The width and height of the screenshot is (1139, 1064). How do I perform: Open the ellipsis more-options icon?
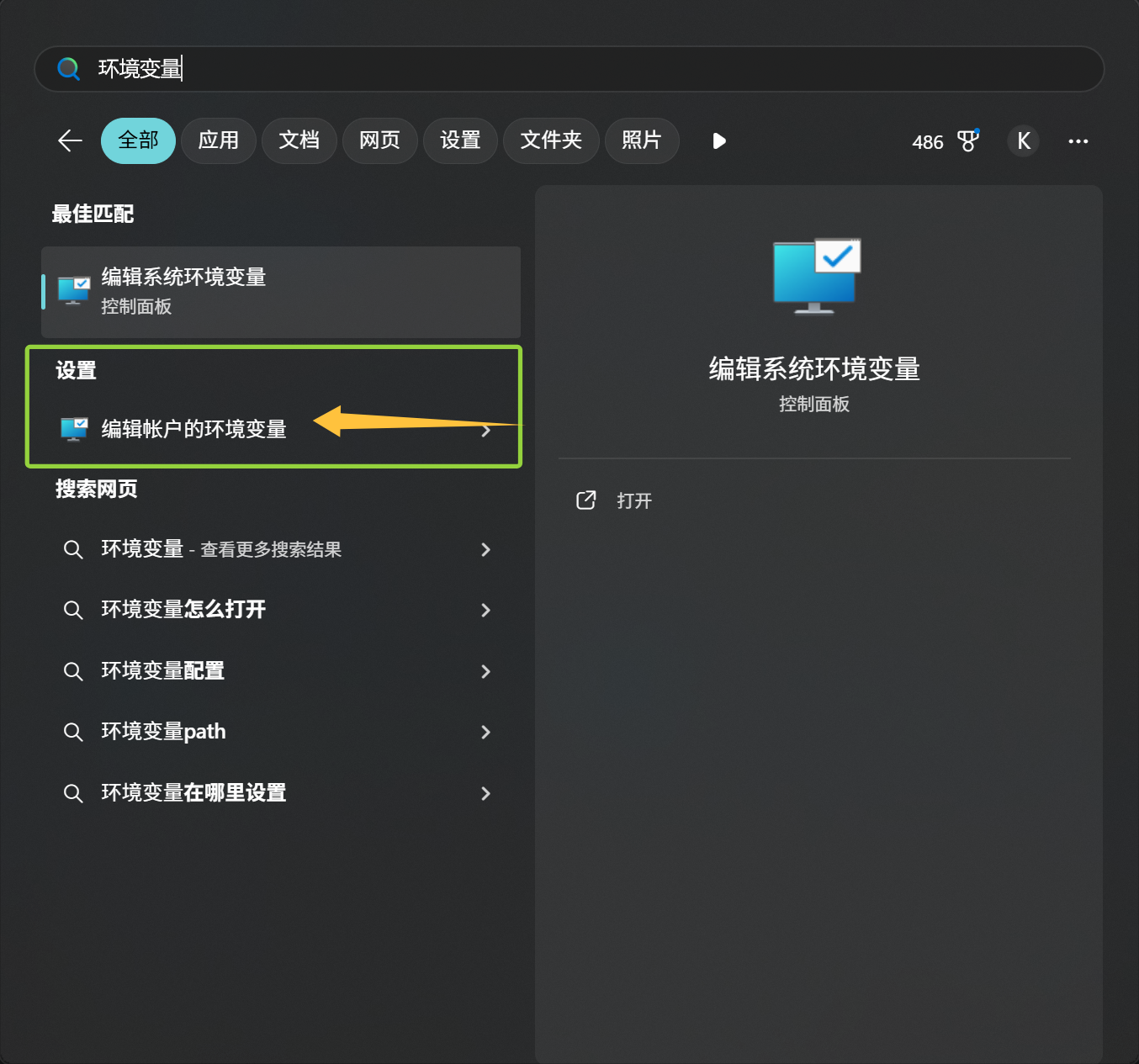[x=1078, y=141]
